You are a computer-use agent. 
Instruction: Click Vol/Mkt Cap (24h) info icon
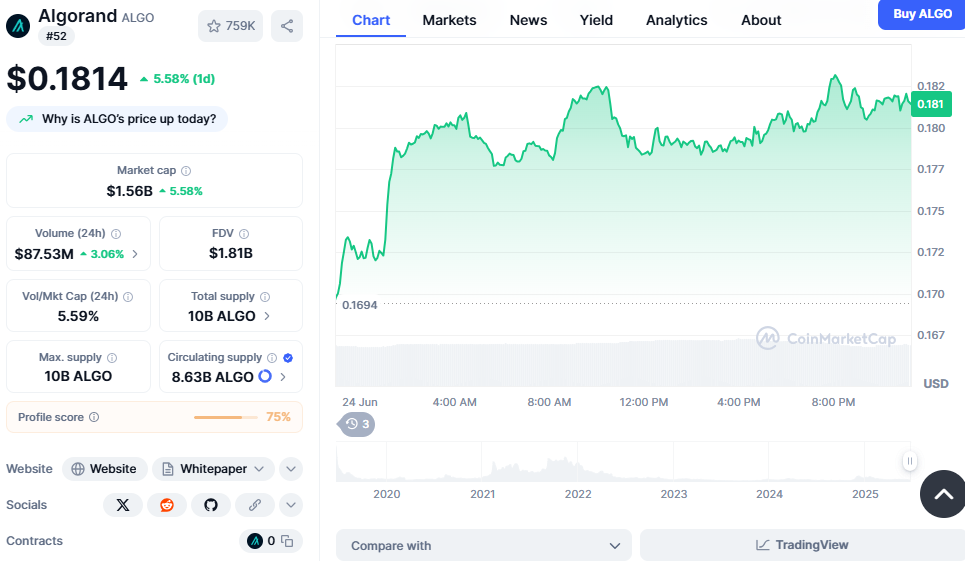128,297
